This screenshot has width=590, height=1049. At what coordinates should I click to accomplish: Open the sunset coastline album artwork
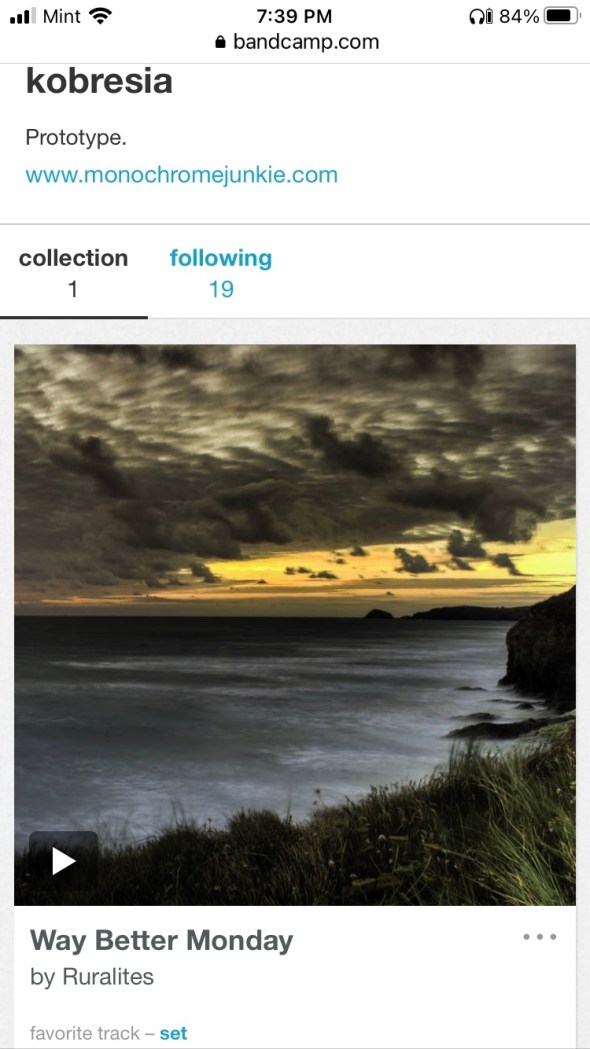(295, 625)
